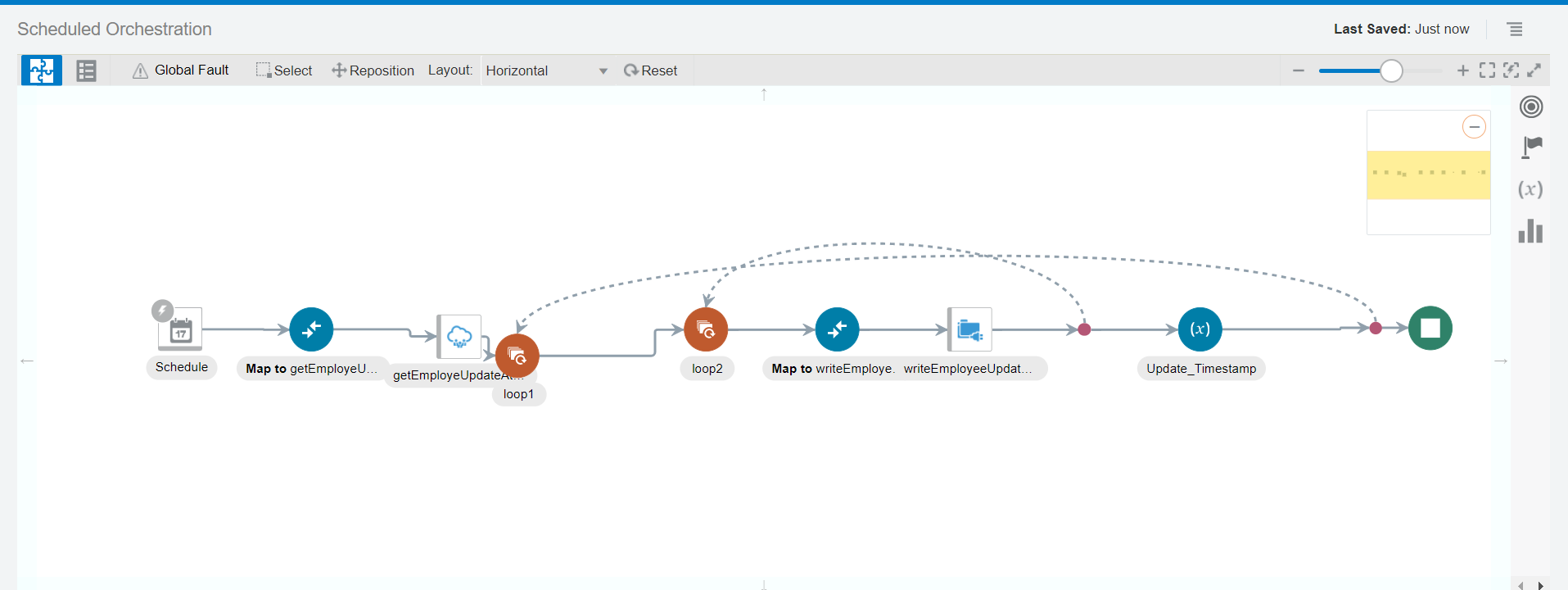Open the Global Fault handler
This screenshot has width=1568, height=590.
(181, 70)
